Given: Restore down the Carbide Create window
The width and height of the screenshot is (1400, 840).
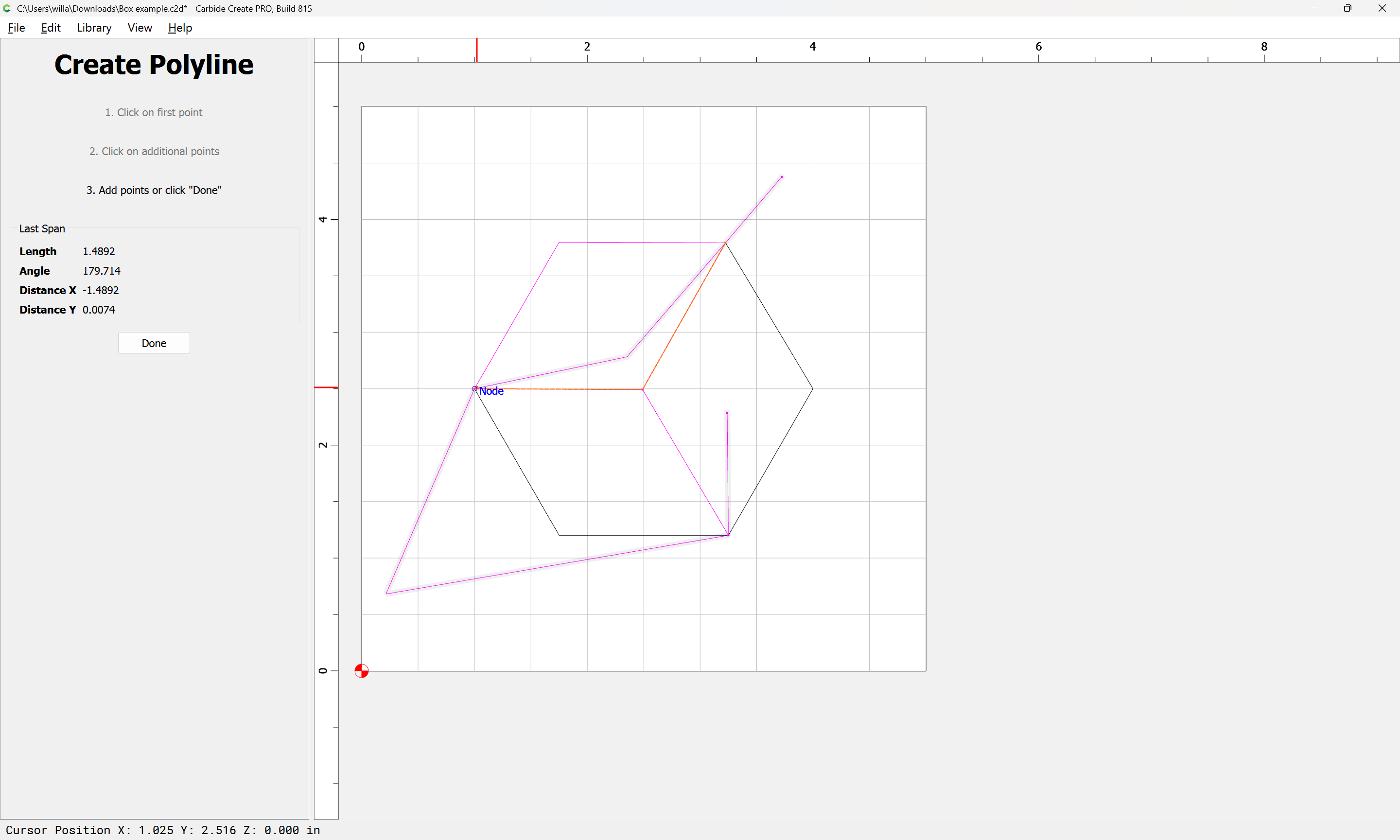Looking at the screenshot, I should pyautogui.click(x=1347, y=8).
